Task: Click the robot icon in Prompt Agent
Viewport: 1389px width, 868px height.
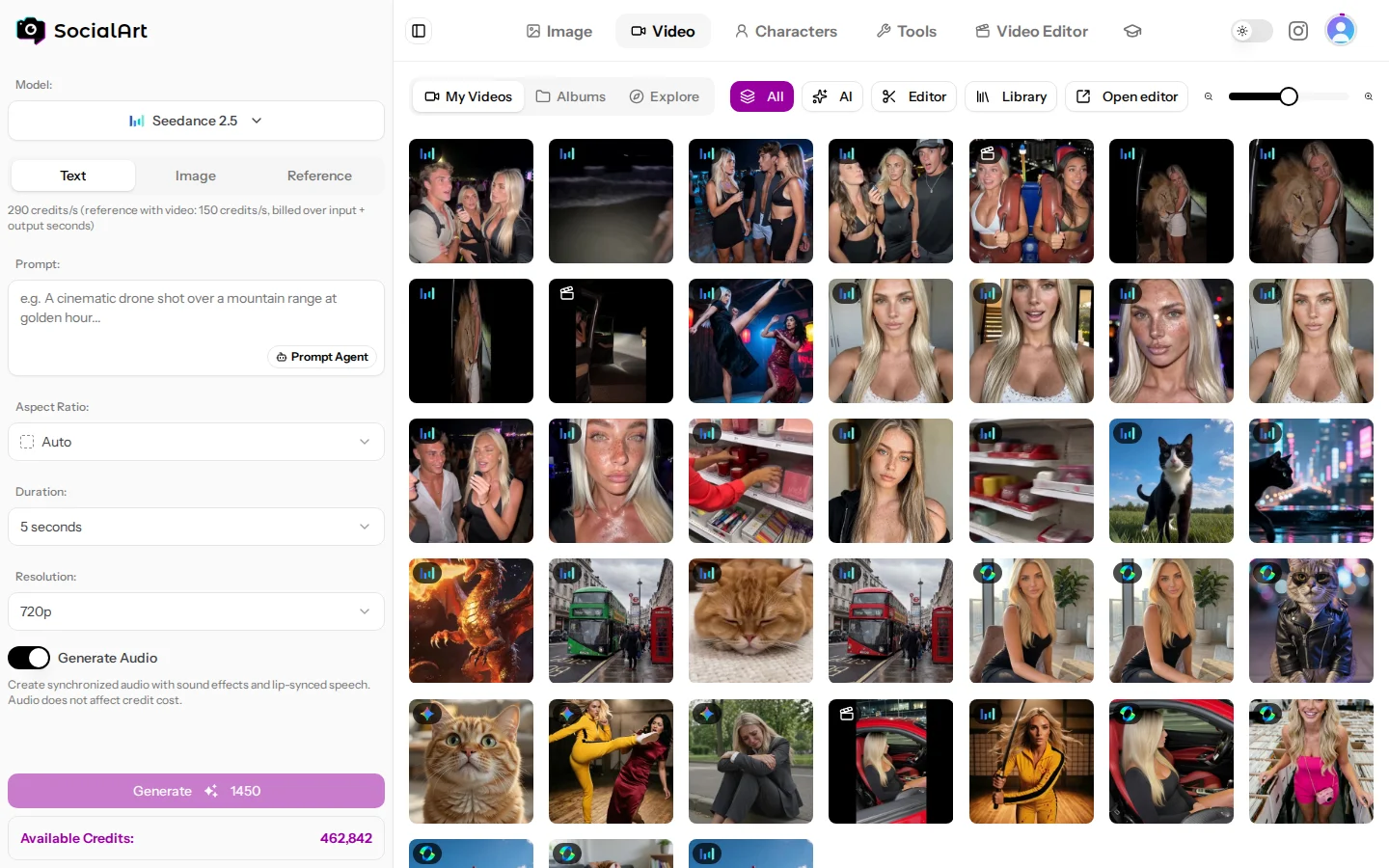Action: (x=282, y=357)
